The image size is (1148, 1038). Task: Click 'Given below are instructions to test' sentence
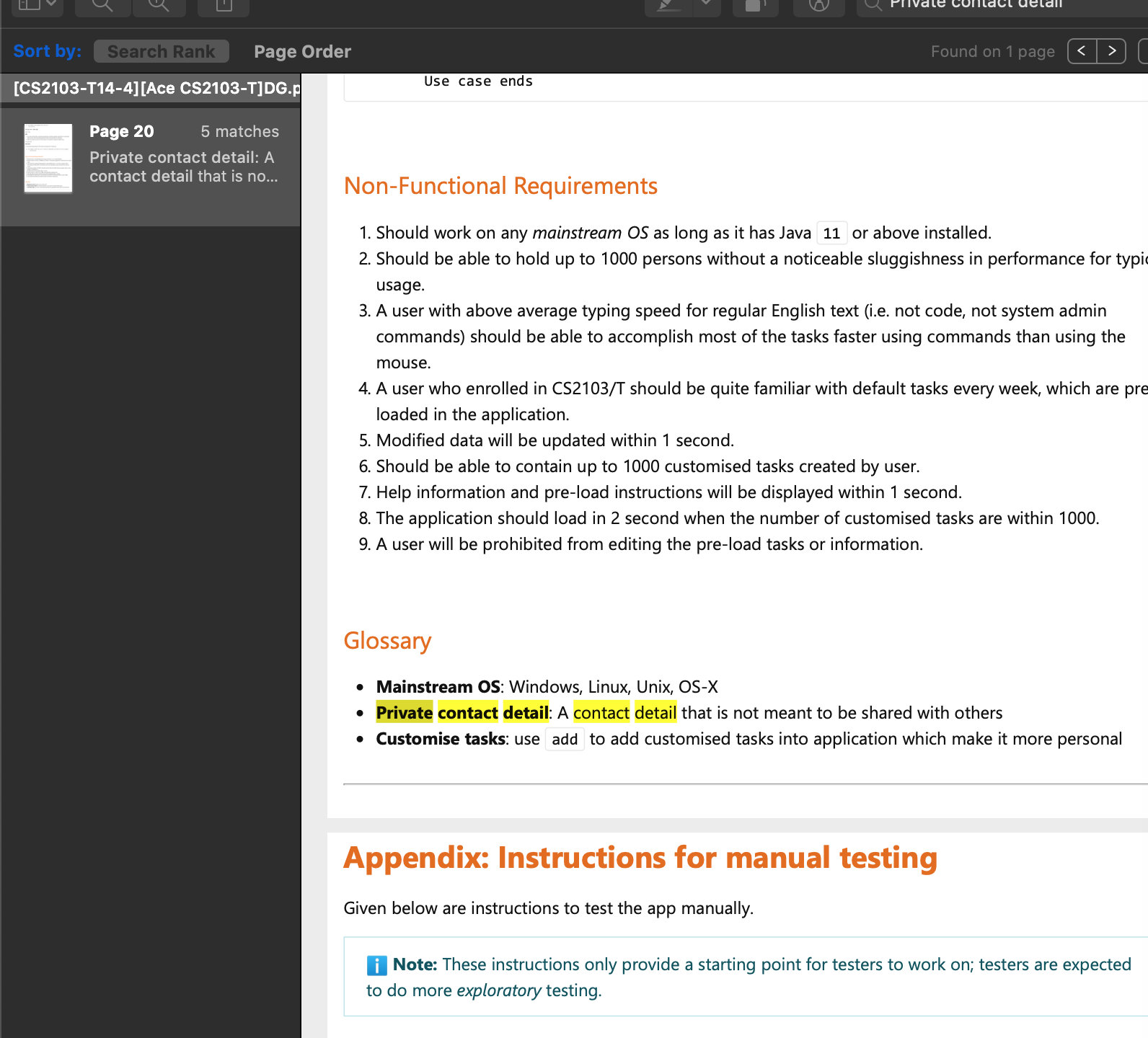click(x=549, y=908)
